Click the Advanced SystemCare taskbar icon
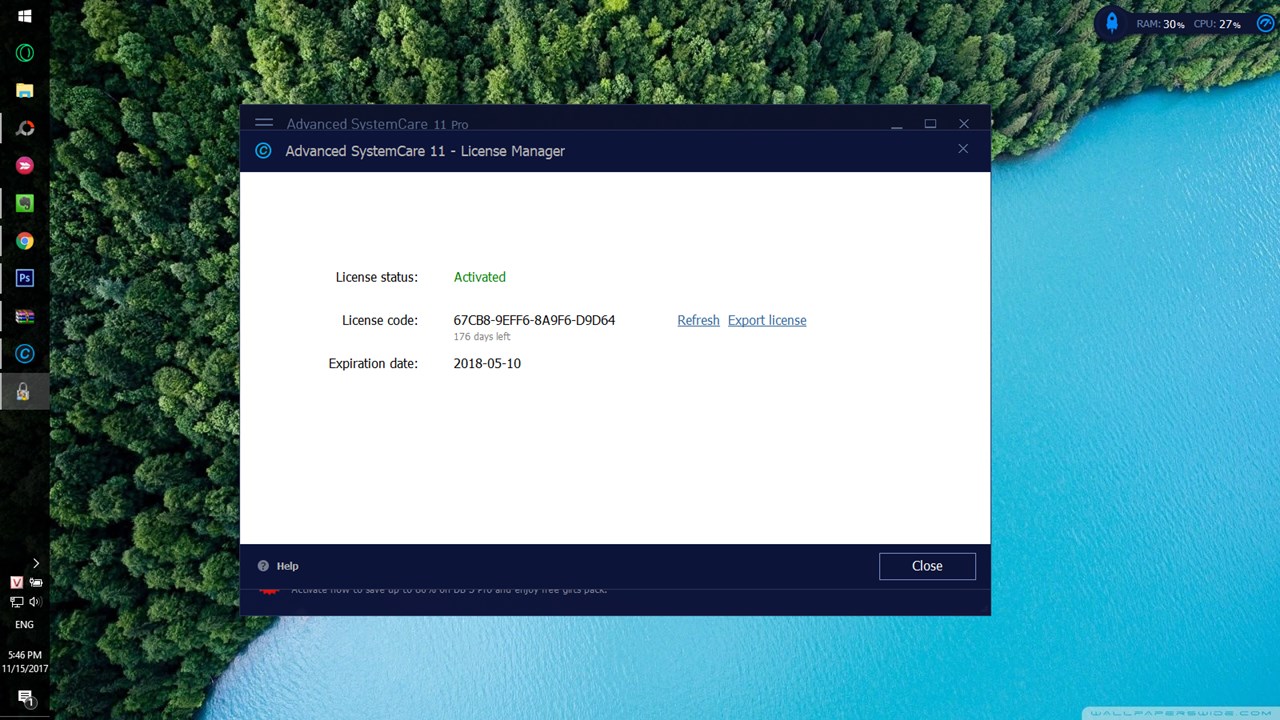The image size is (1280, 720). point(25,354)
